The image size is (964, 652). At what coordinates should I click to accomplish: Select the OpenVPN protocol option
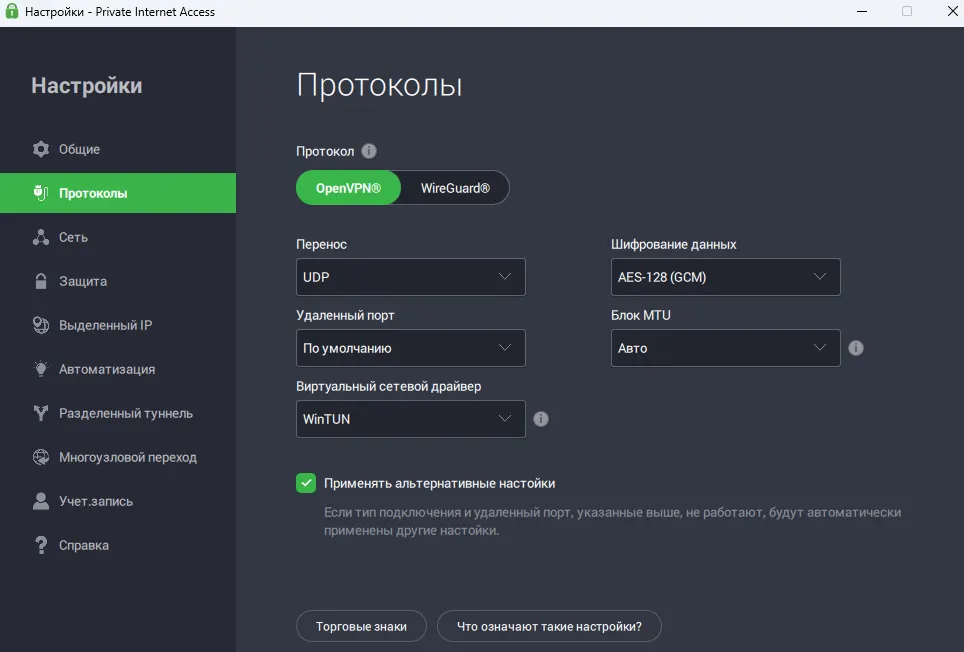pyautogui.click(x=348, y=187)
